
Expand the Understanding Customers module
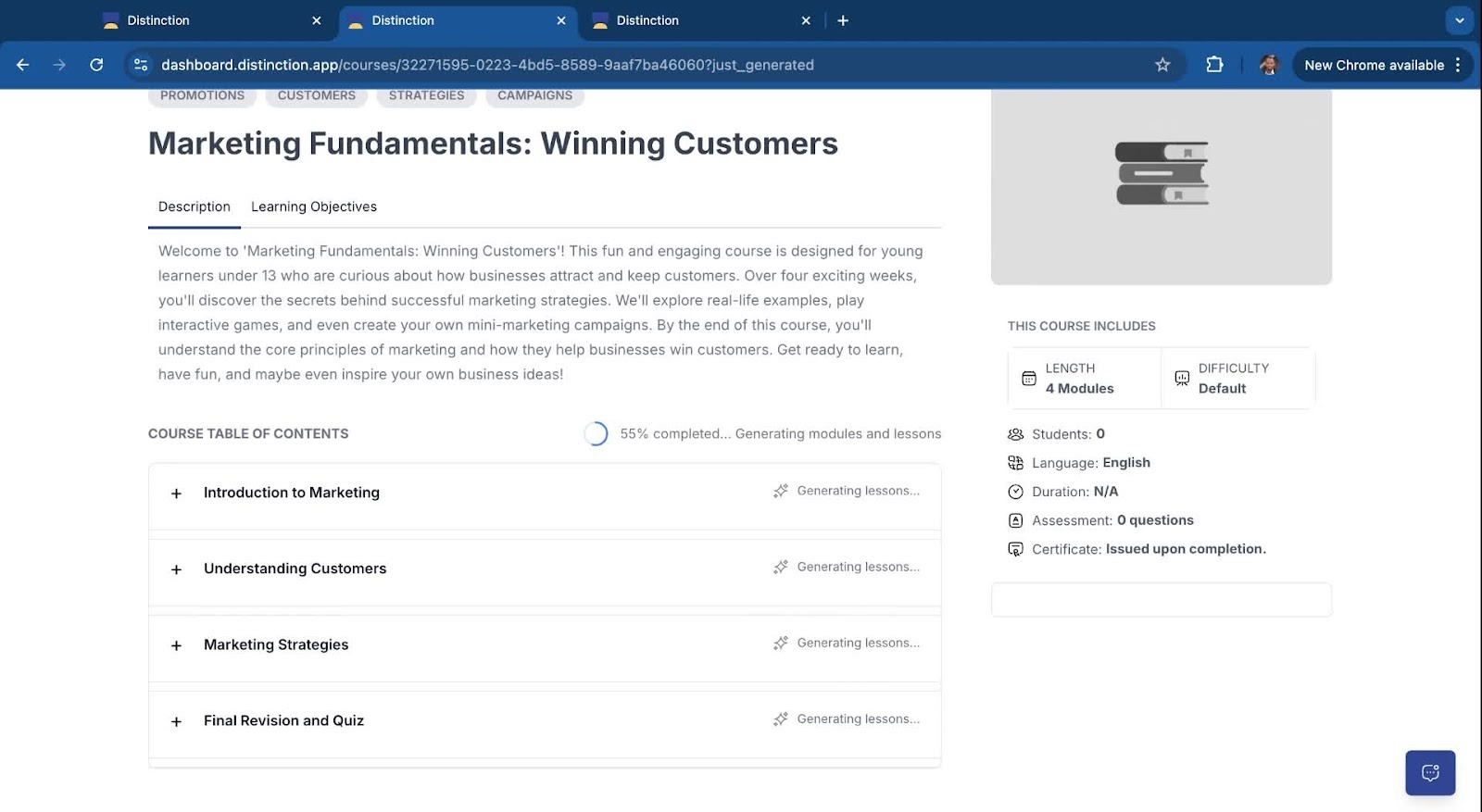tap(176, 569)
